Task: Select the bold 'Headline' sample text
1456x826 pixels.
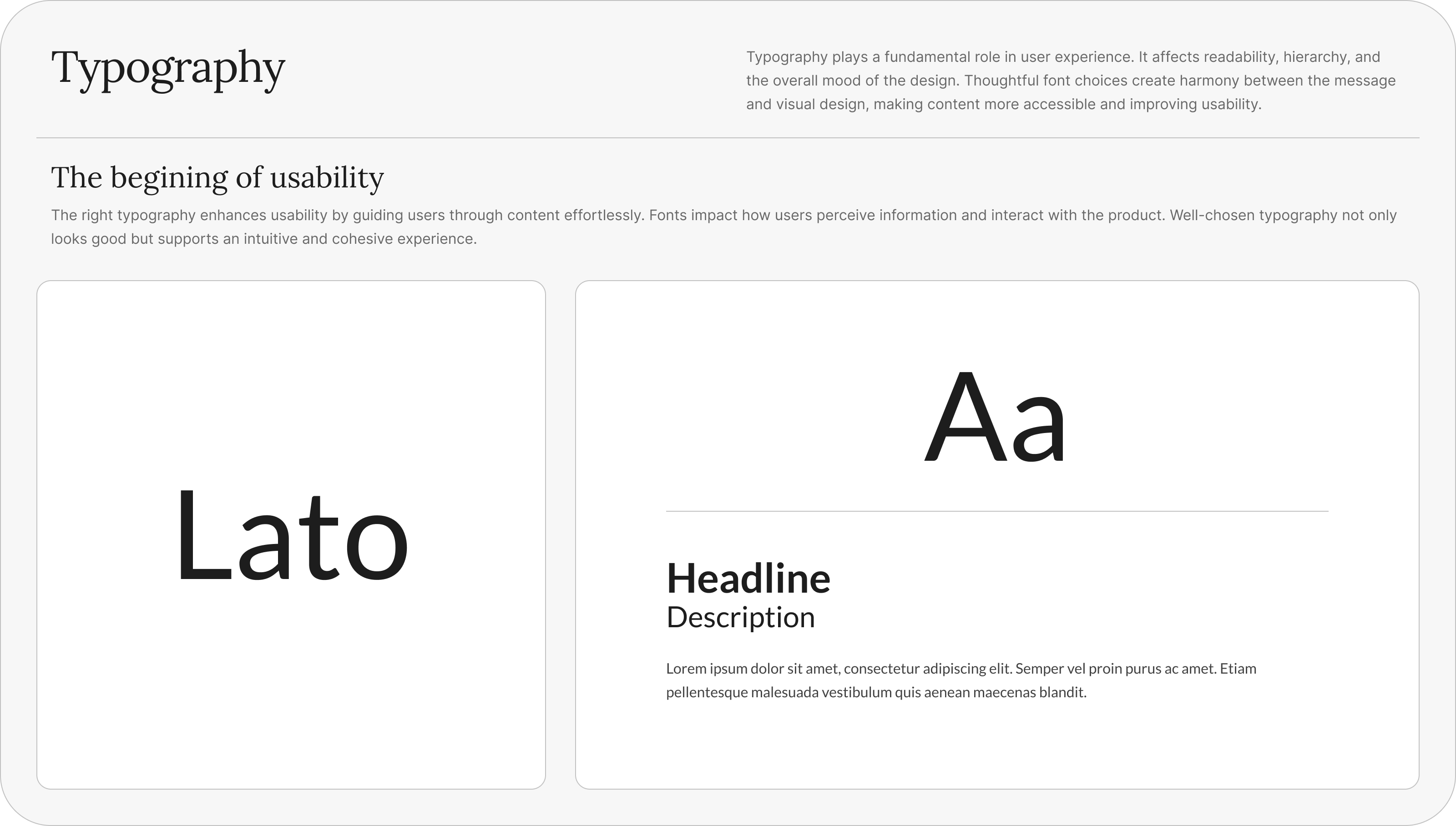Action: (748, 578)
